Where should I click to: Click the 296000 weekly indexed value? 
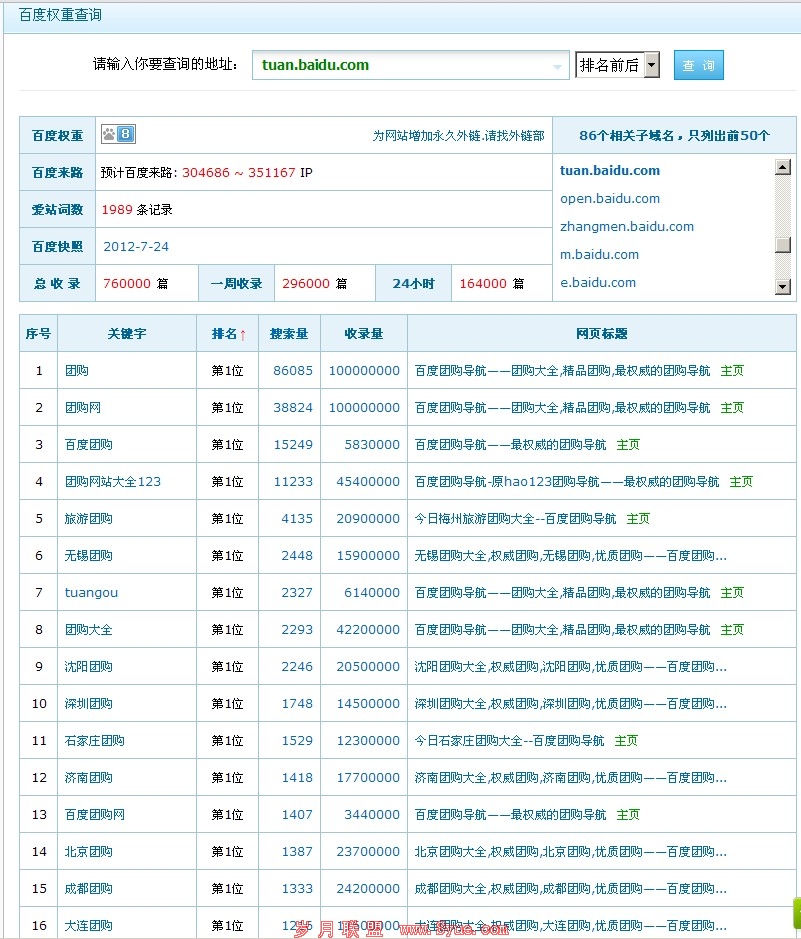coord(306,283)
